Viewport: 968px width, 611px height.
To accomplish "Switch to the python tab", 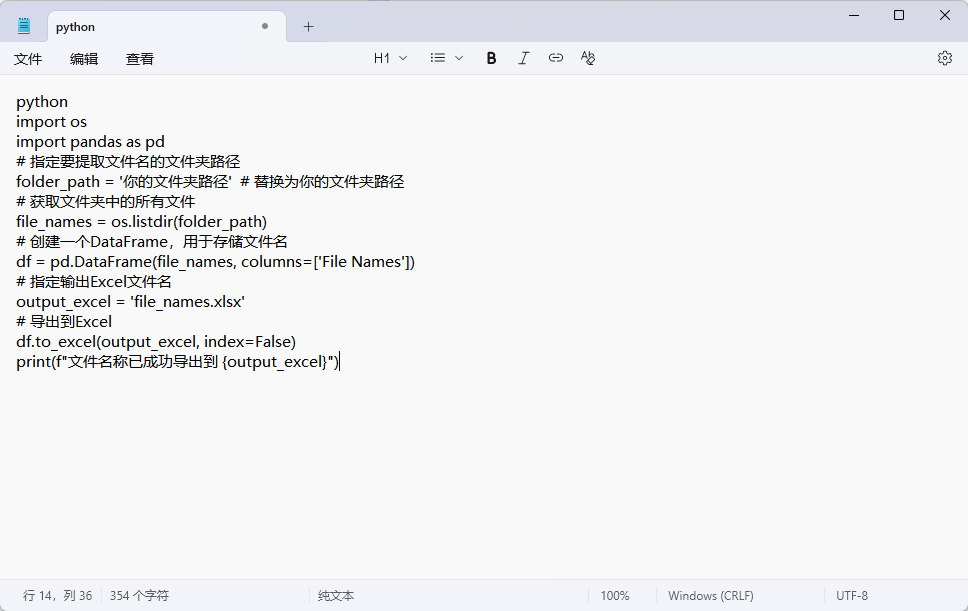I will tap(167, 27).
